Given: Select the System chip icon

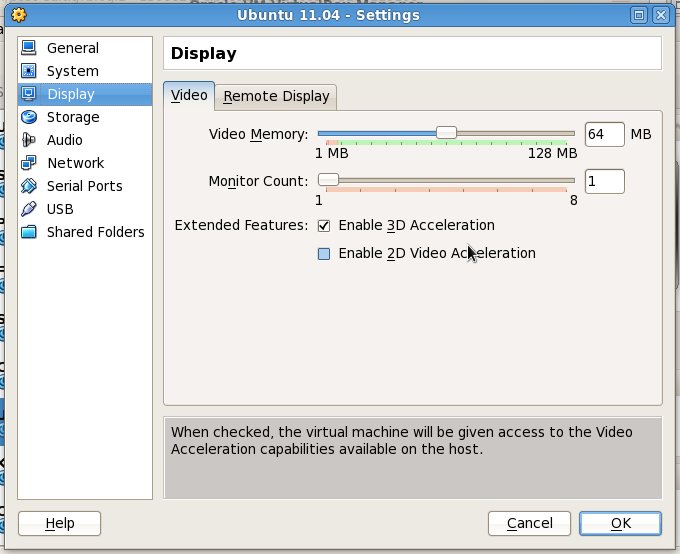Looking at the screenshot, I should pyautogui.click(x=28, y=71).
